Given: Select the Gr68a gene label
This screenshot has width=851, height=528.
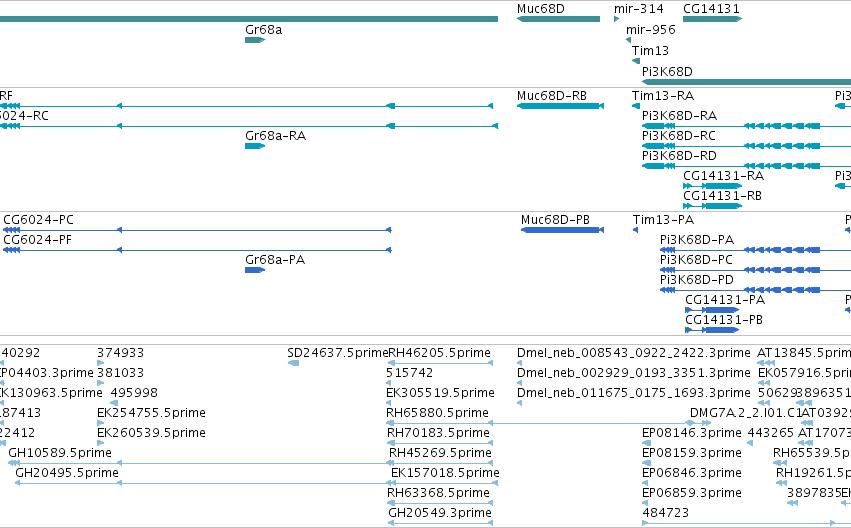Looking at the screenshot, I should [x=264, y=30].
